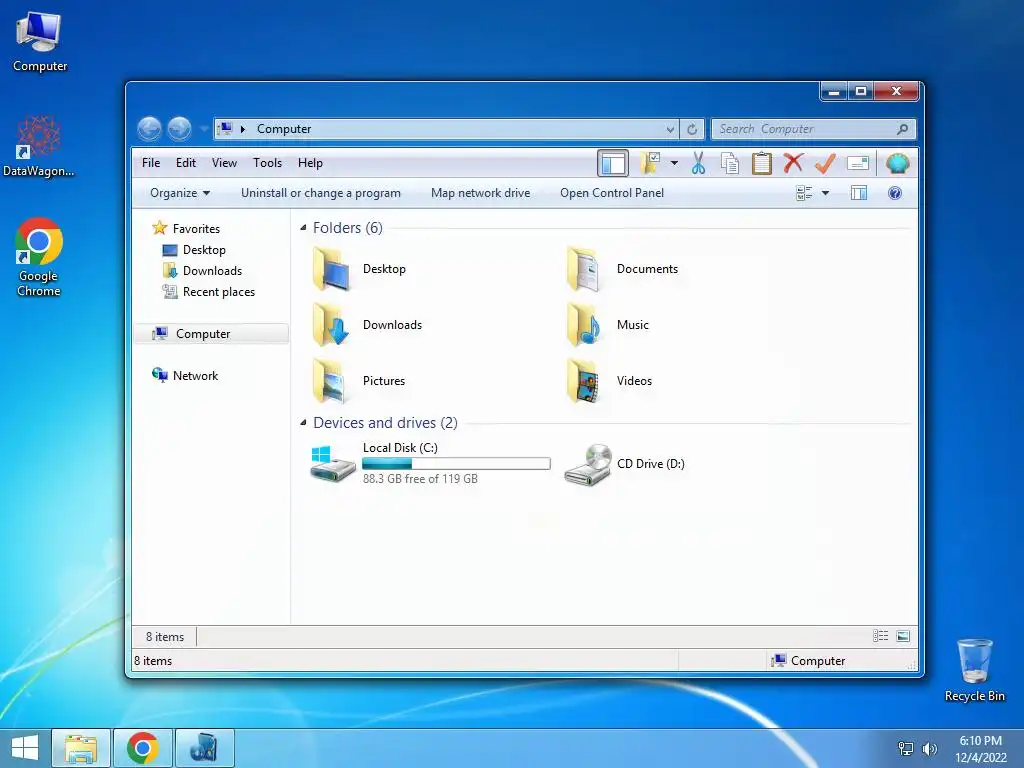Click Uninstall or change a program

tap(321, 193)
